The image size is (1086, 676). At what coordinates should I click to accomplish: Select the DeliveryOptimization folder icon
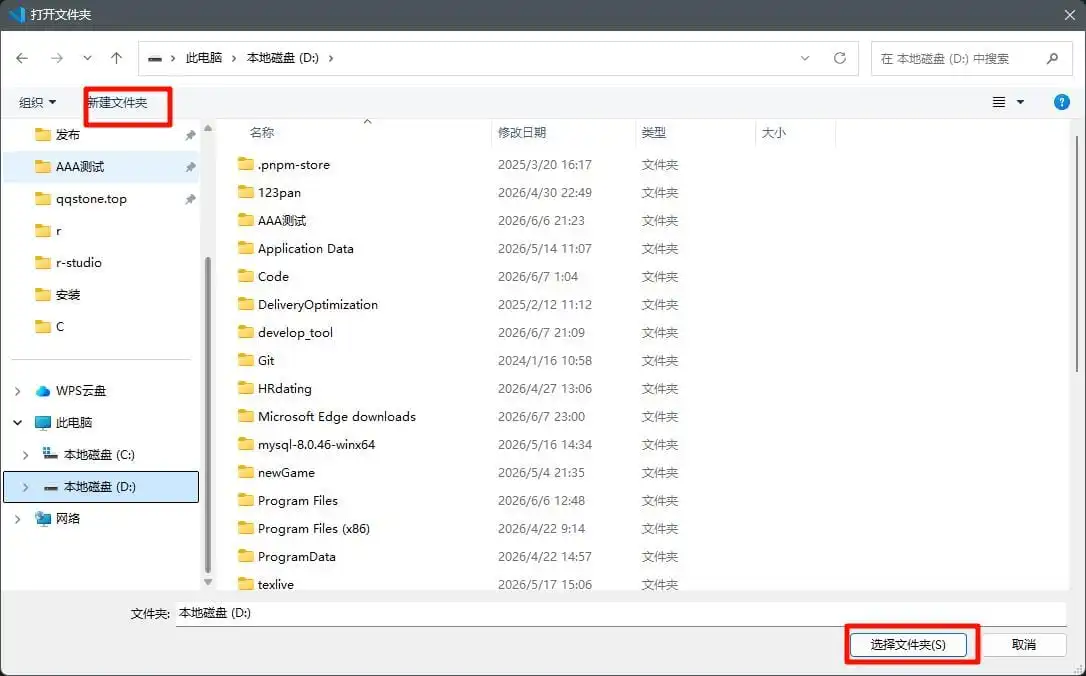245,304
